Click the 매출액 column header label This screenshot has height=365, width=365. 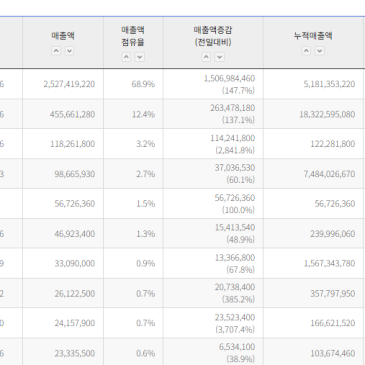tap(63, 36)
